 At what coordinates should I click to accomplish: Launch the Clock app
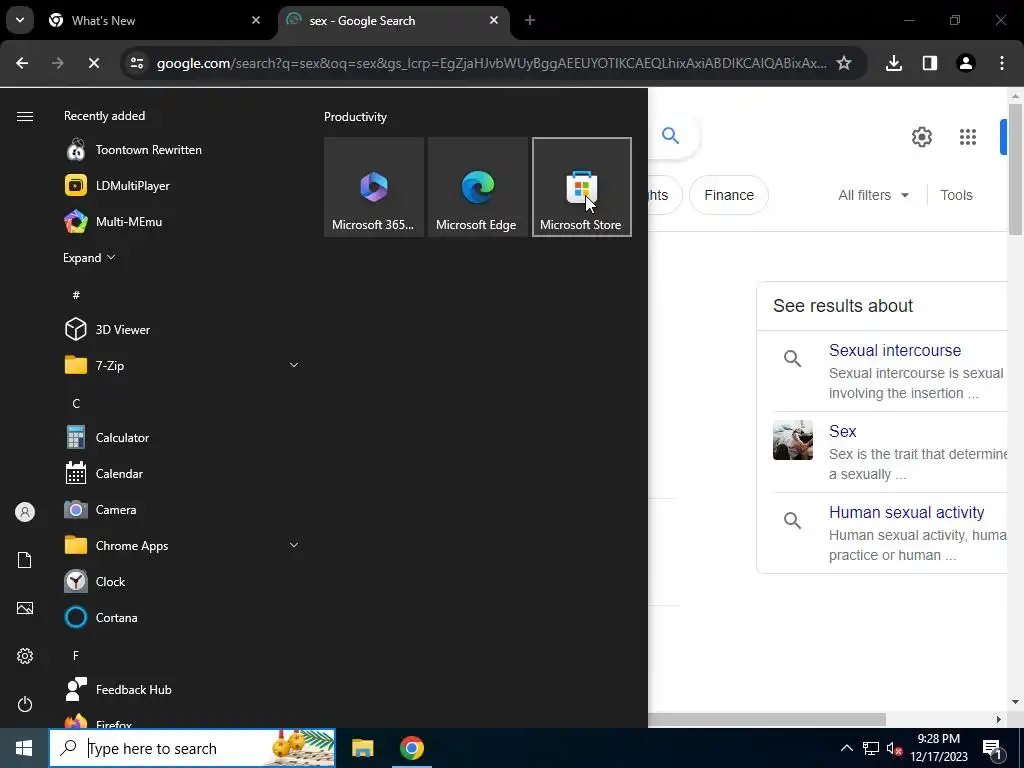[x=181, y=581]
